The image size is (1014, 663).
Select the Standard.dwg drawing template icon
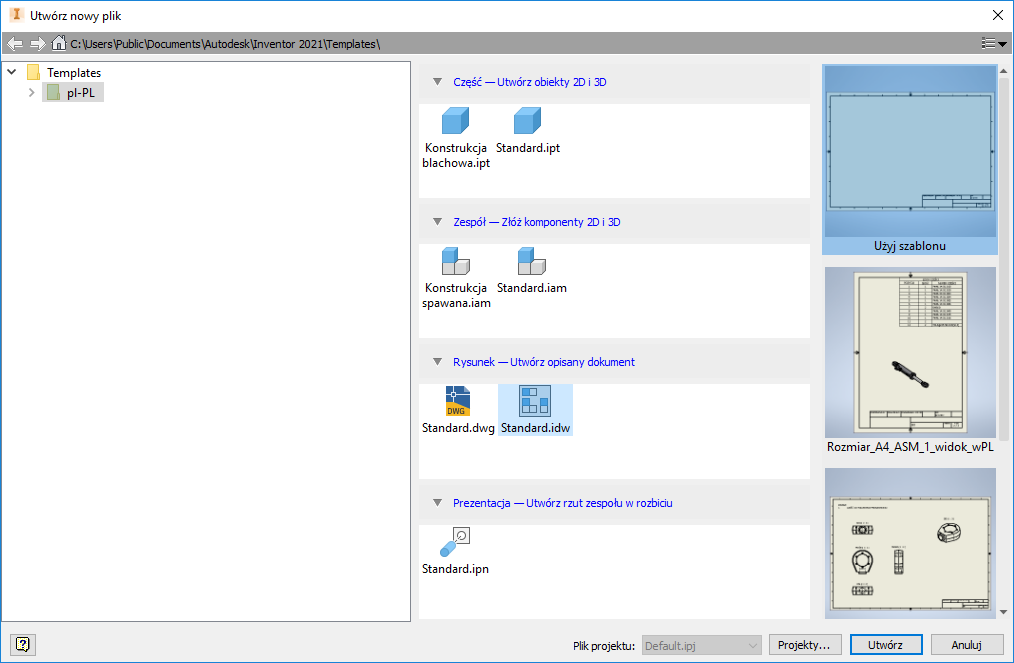[x=458, y=401]
